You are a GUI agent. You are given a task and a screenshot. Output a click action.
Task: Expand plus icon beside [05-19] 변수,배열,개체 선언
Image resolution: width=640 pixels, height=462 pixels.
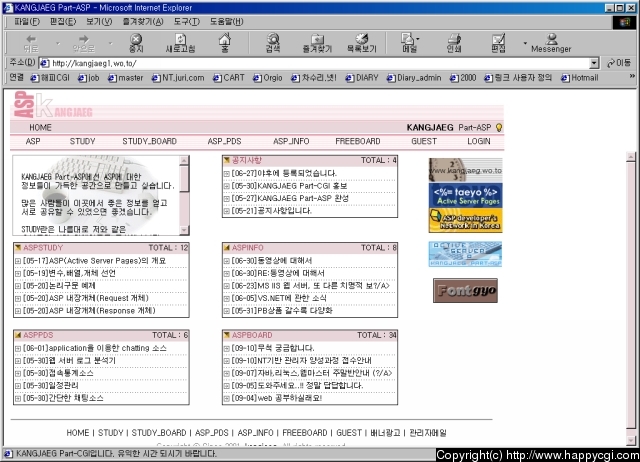pyautogui.click(x=18, y=273)
